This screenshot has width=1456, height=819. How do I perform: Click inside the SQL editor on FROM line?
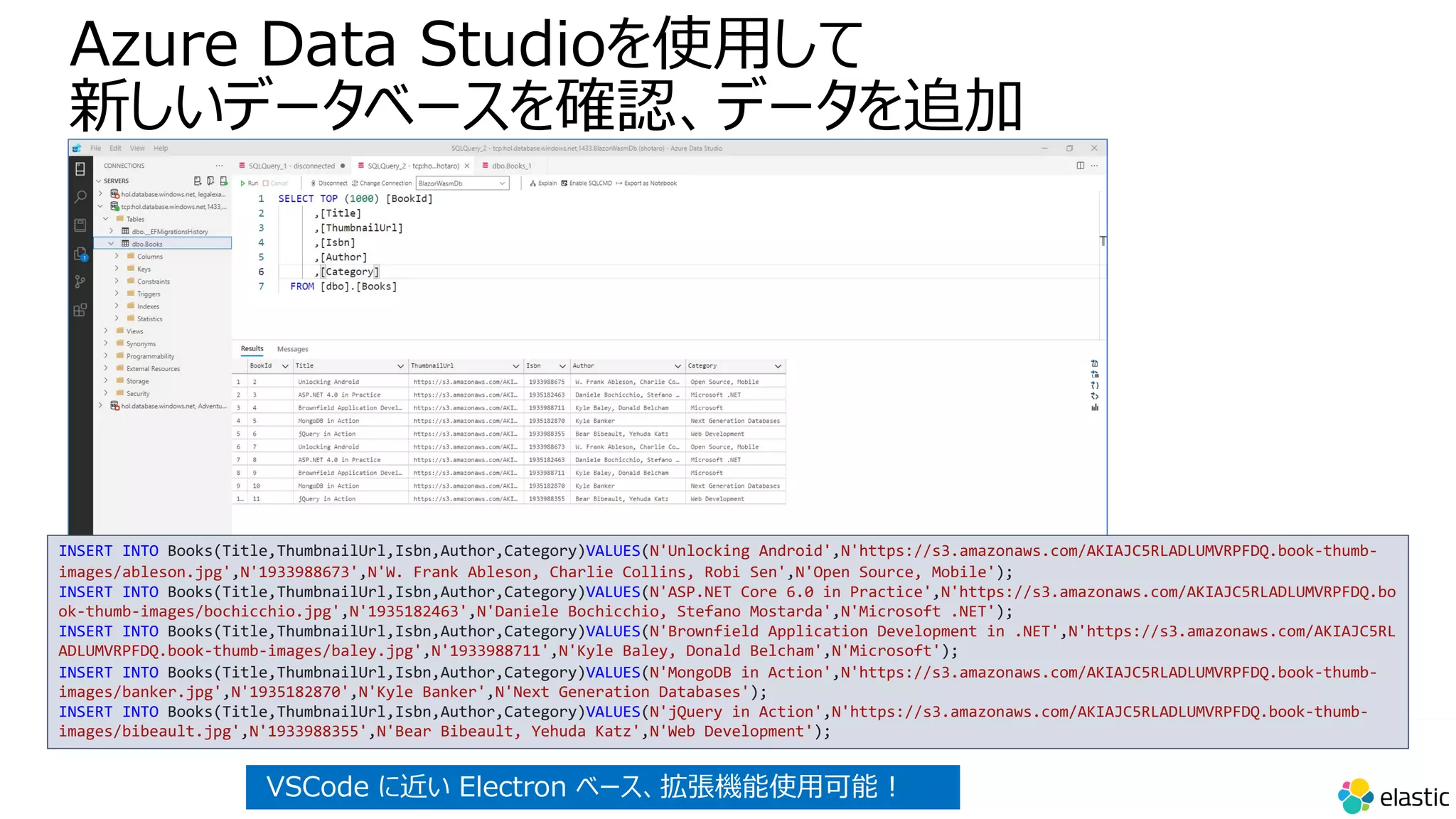pyautogui.click(x=343, y=287)
